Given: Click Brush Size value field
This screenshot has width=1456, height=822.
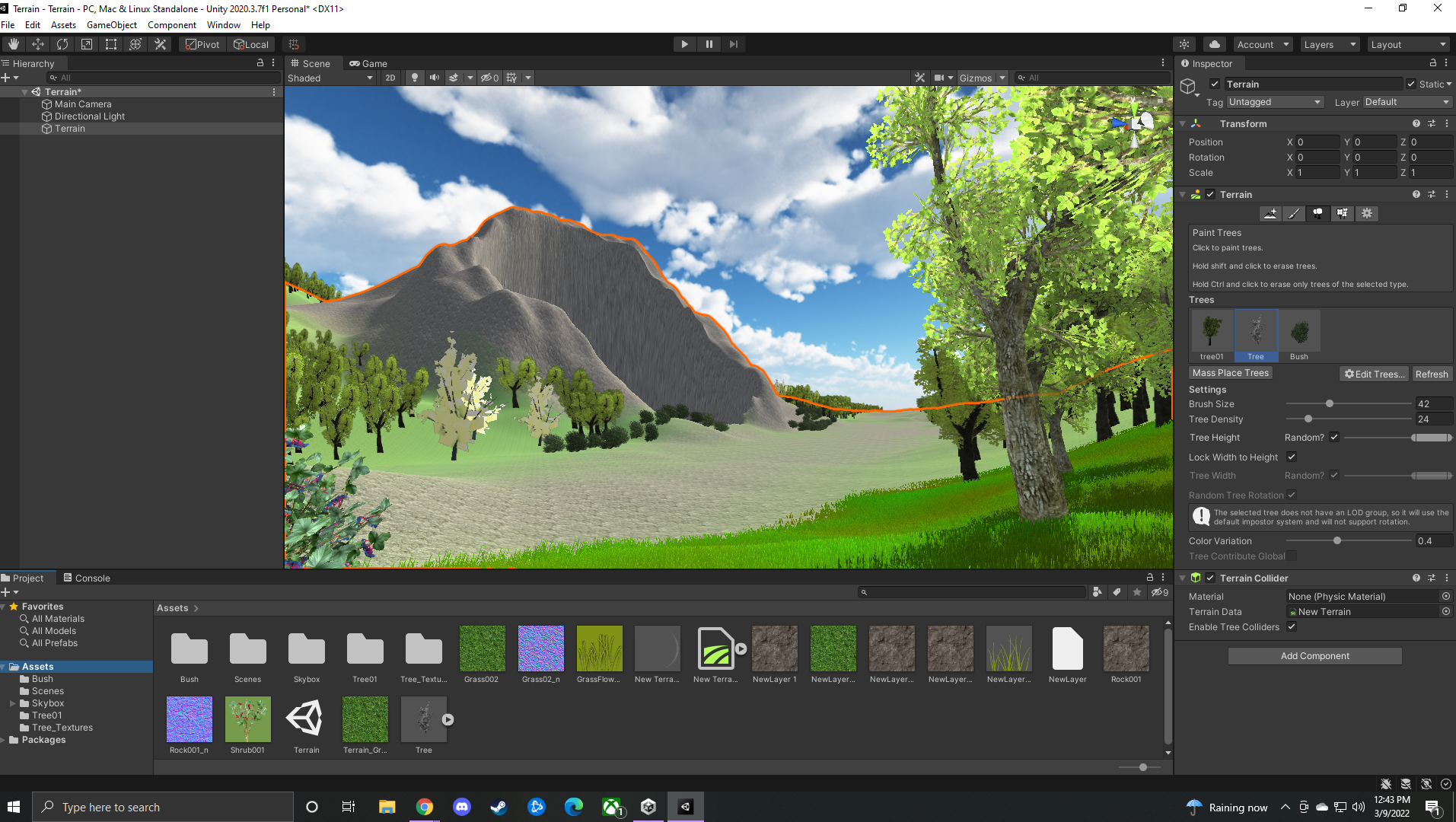Looking at the screenshot, I should (x=1433, y=404).
